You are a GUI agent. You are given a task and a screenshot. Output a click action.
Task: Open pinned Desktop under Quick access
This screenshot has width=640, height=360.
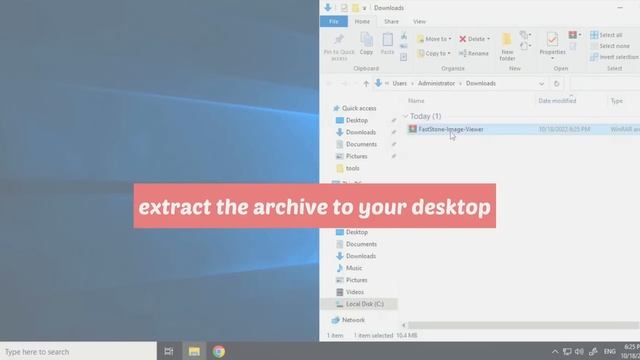[x=352, y=120]
